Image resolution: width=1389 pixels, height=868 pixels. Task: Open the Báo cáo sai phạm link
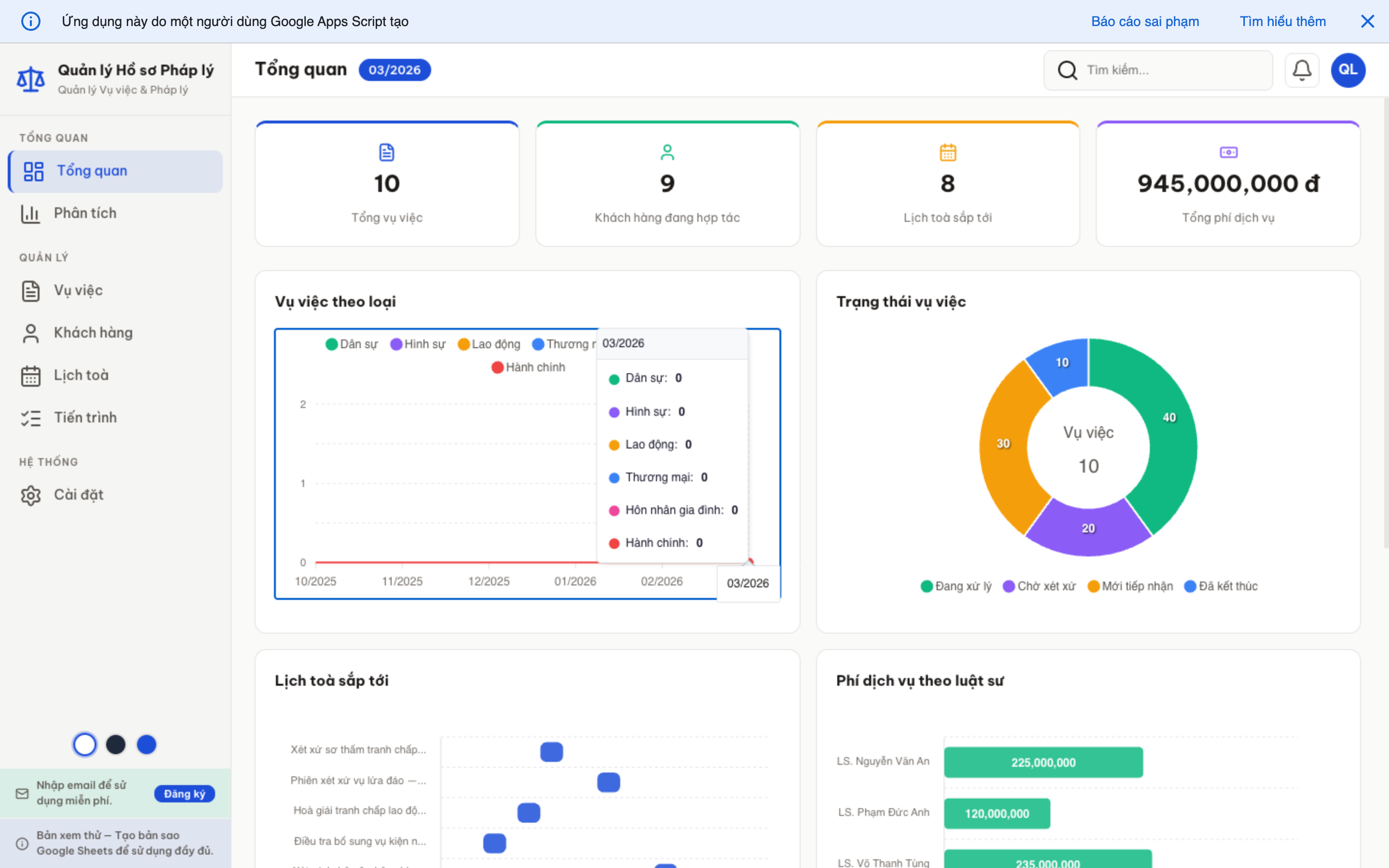tap(1144, 21)
